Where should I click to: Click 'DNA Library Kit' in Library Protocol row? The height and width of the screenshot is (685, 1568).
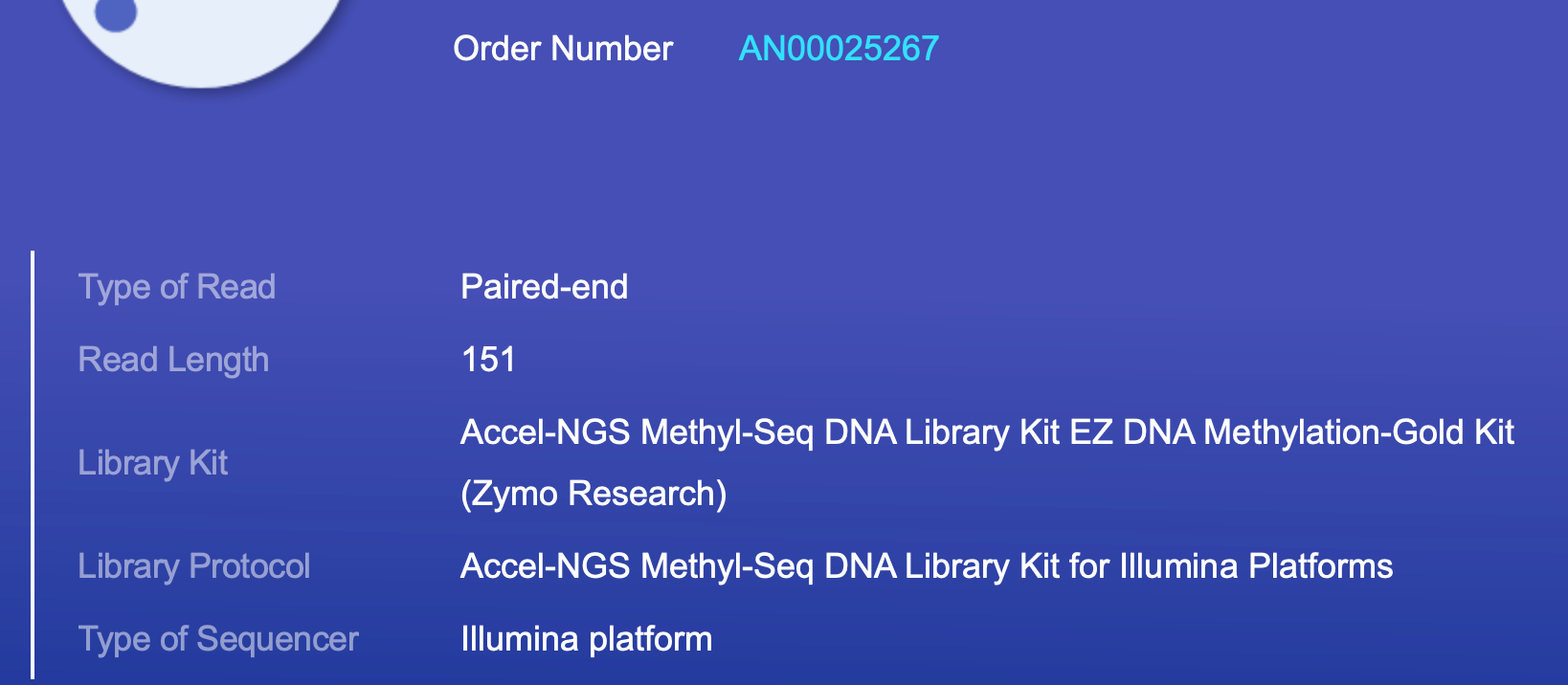(x=942, y=566)
